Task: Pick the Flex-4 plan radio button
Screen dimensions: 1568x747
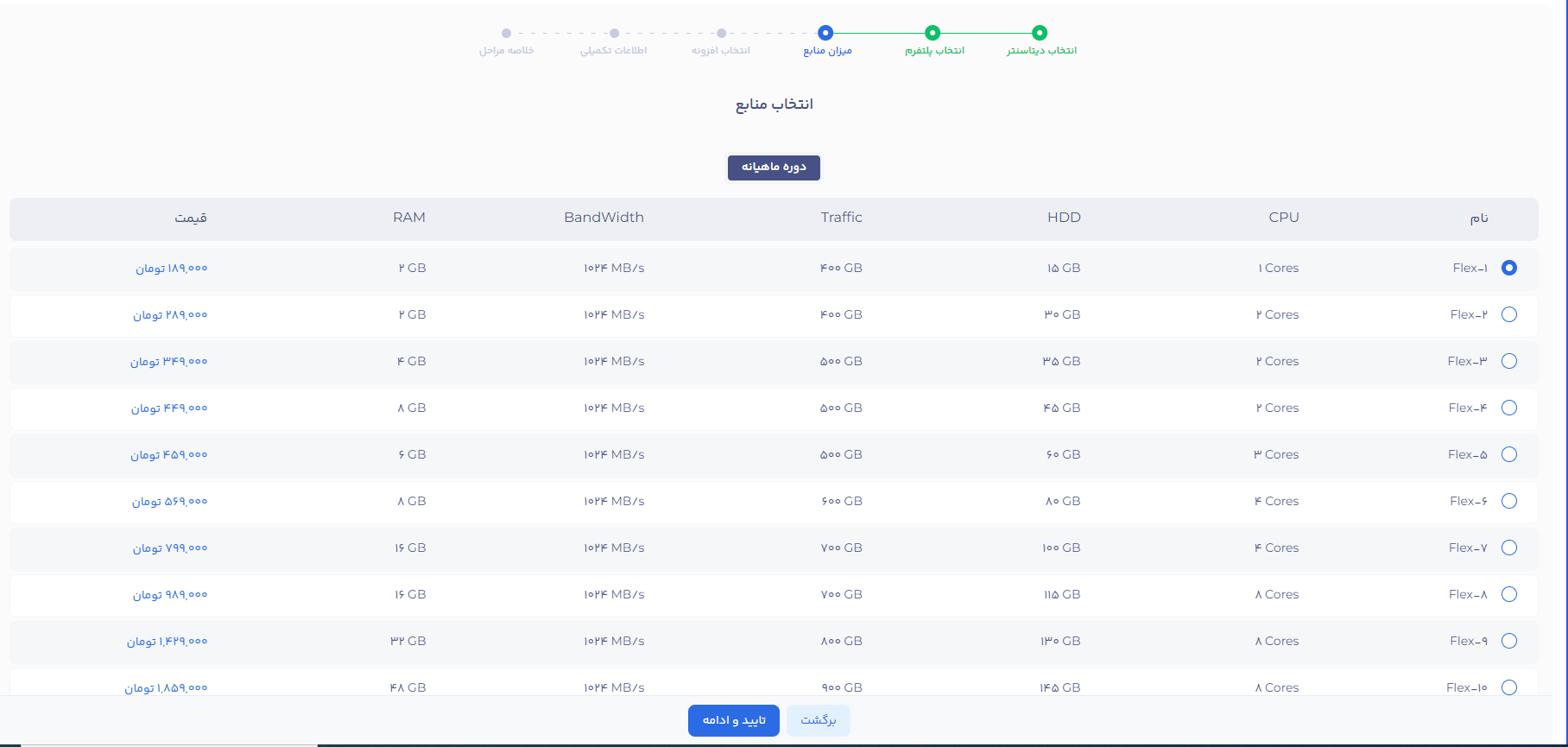Action: coord(1508,408)
